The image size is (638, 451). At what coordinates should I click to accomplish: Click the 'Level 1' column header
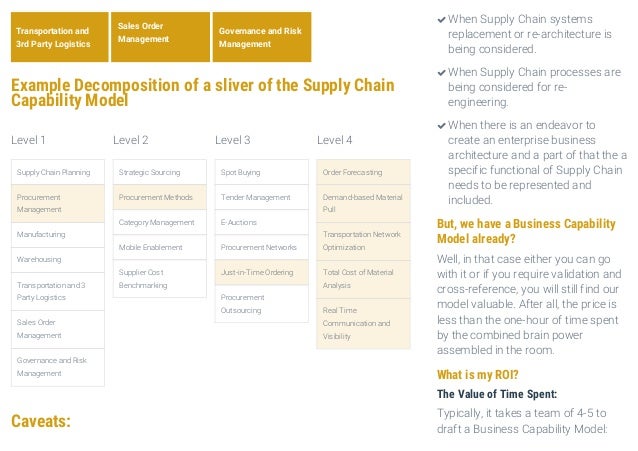[28, 139]
